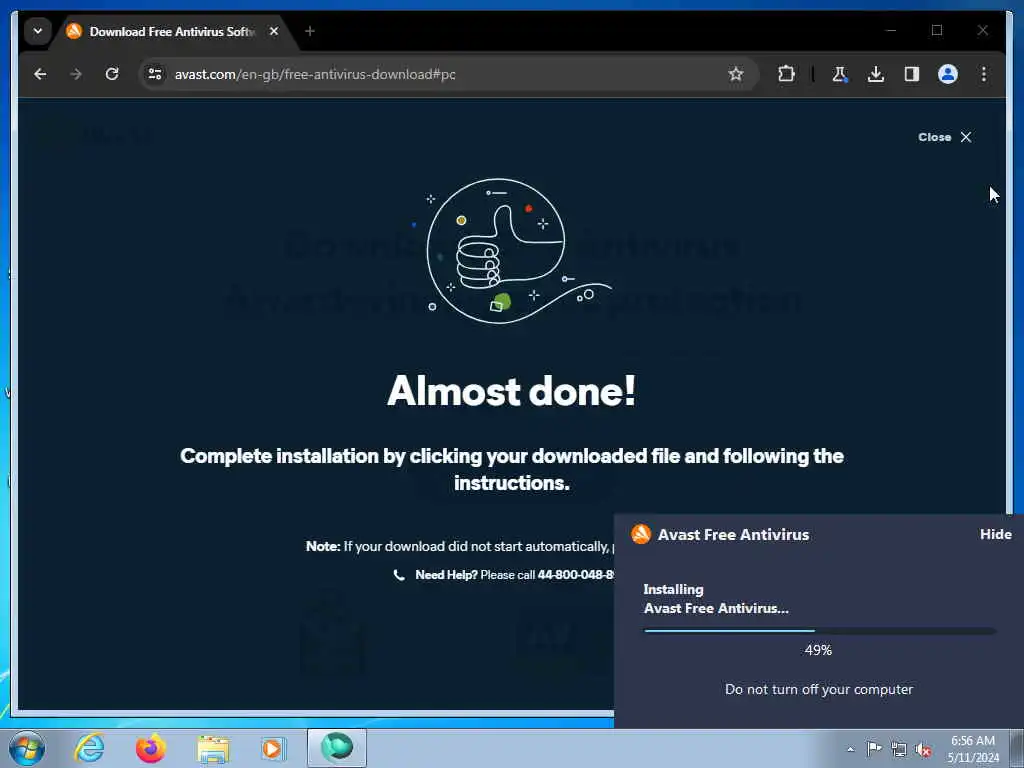Toggle the browser side panel
This screenshot has height=768, width=1024.
[x=912, y=74]
